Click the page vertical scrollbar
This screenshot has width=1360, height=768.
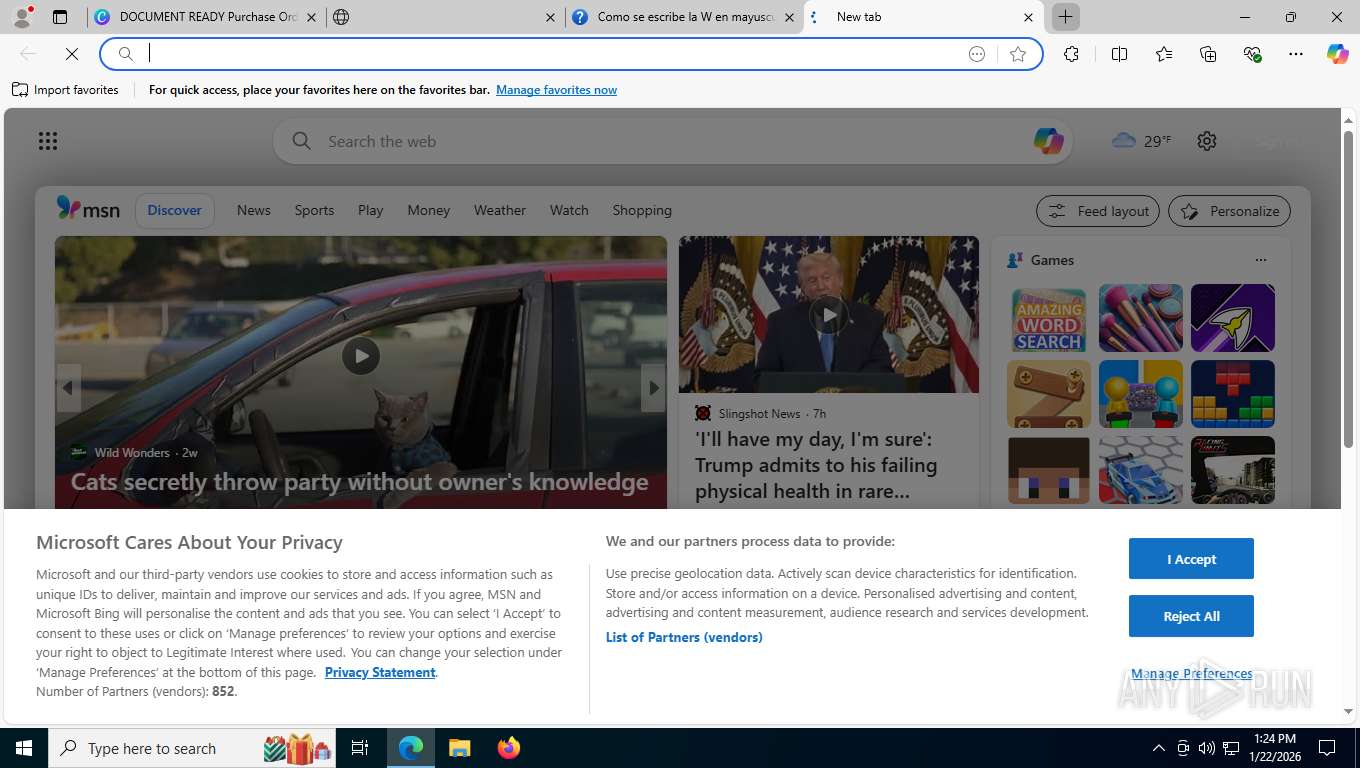(1348, 289)
